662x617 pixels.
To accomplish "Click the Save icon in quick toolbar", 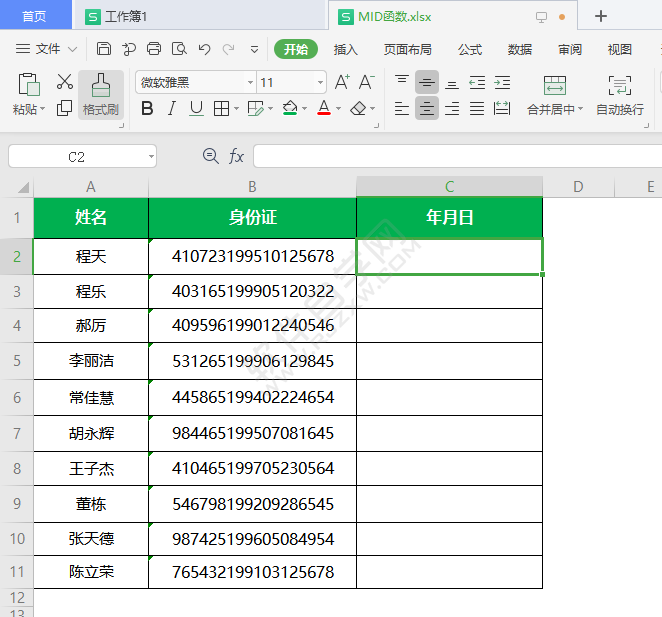I will [103, 49].
